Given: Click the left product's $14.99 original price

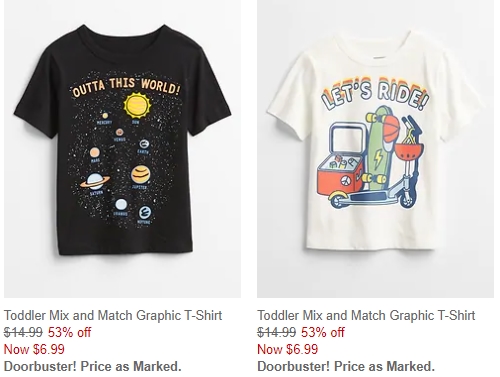Looking at the screenshot, I should click(x=23, y=332).
